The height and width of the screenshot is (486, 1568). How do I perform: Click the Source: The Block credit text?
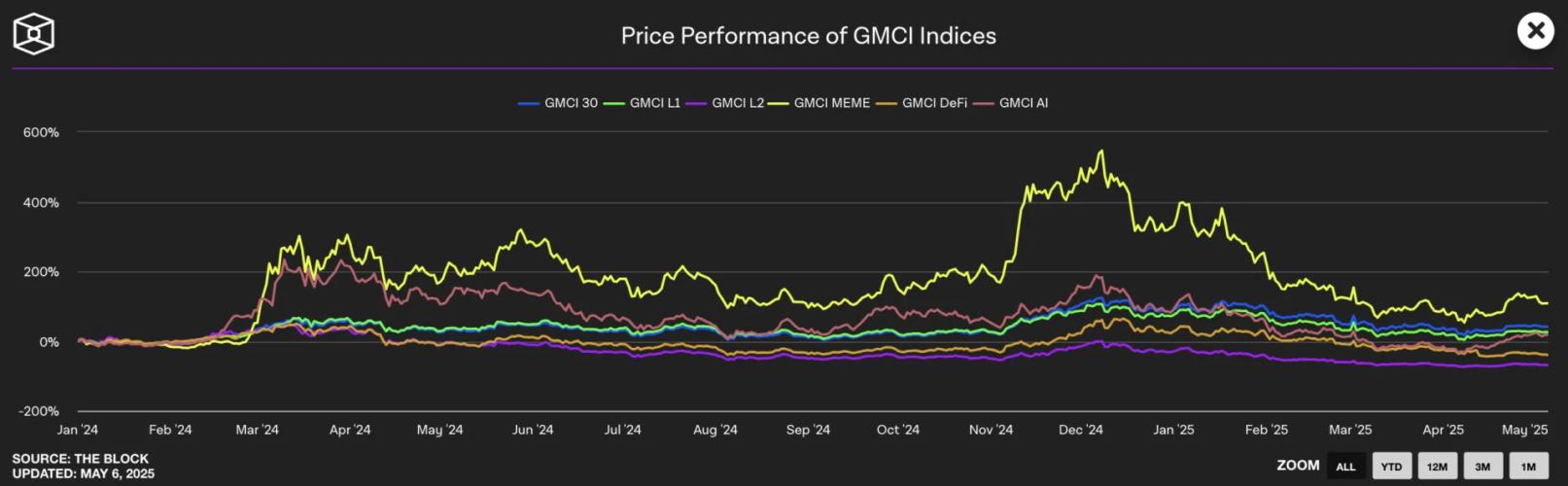pyautogui.click(x=81, y=459)
